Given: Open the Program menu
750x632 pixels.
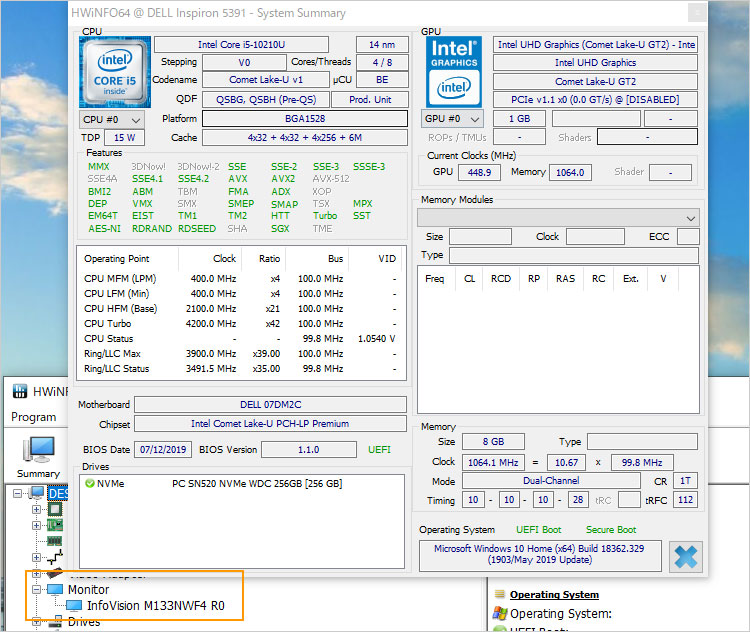Looking at the screenshot, I should (x=34, y=417).
